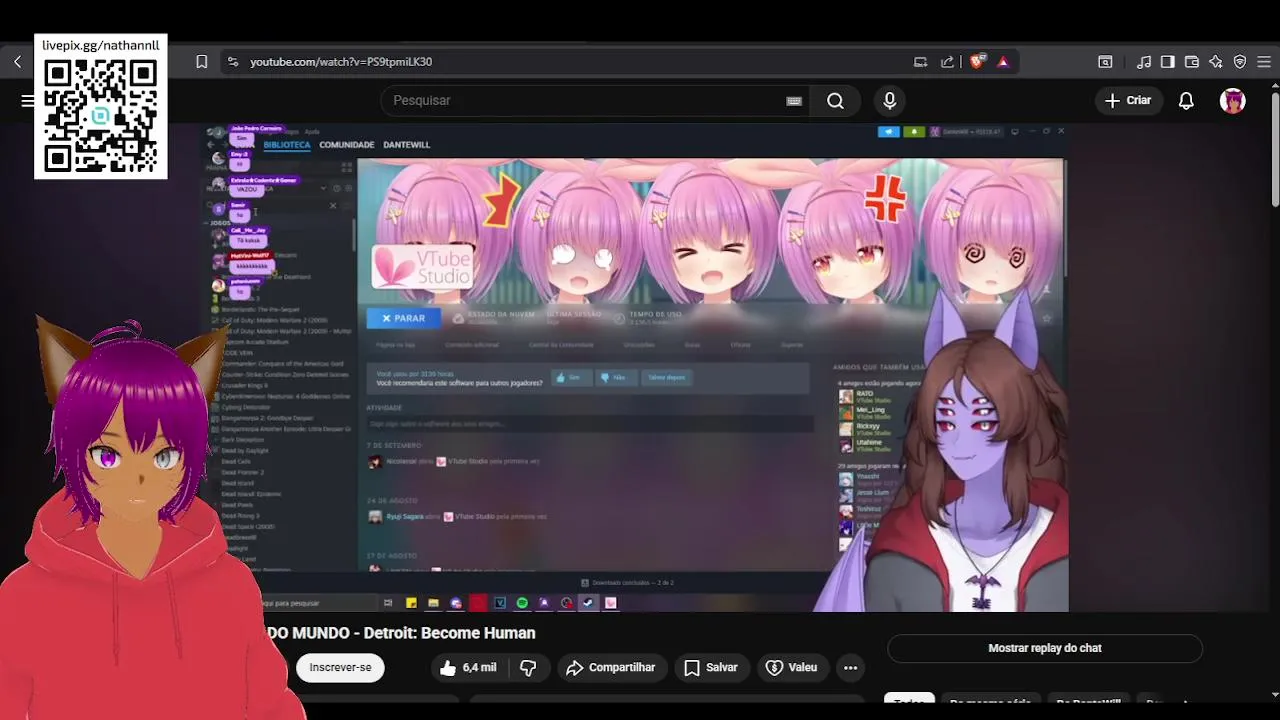Open Brave Rewards triangle icon
The height and width of the screenshot is (720, 1280).
(x=1002, y=62)
